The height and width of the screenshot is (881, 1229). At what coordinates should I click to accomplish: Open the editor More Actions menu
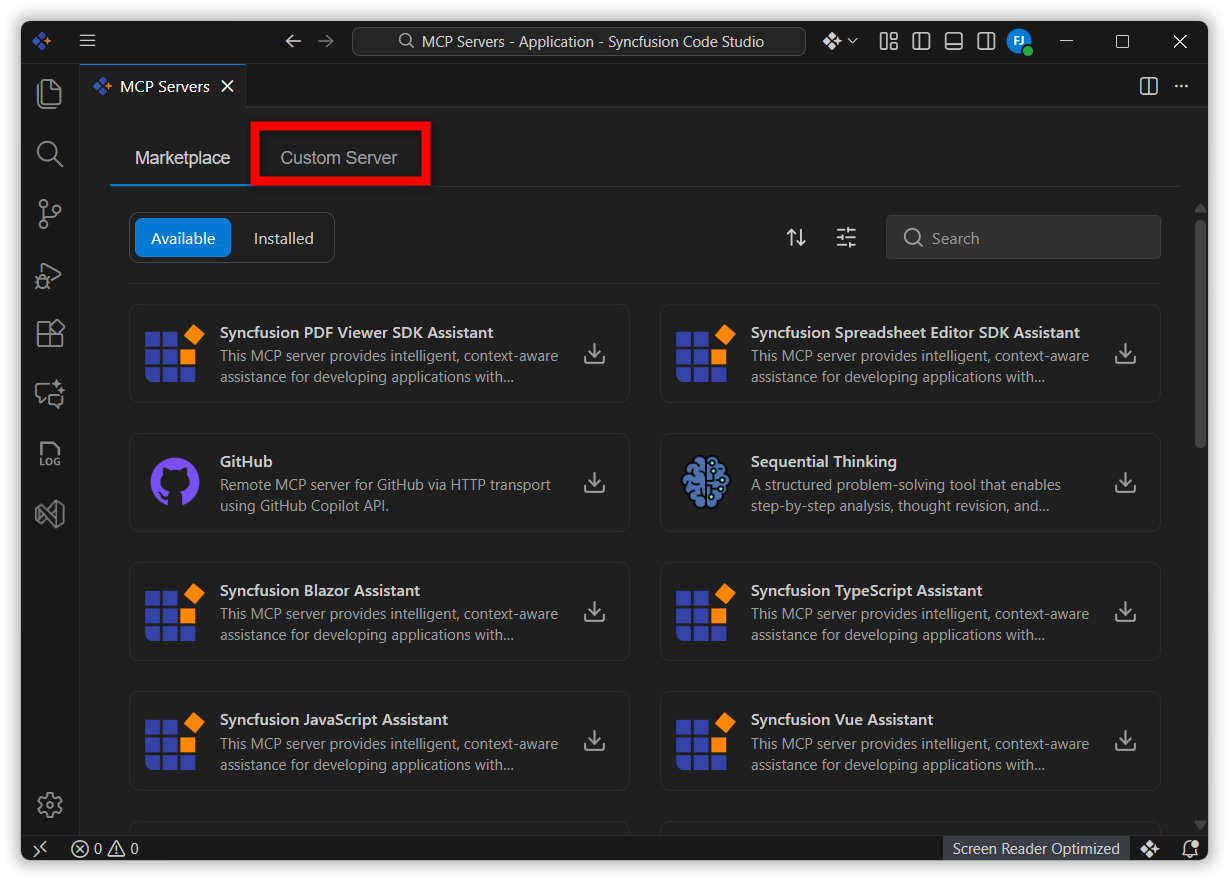pos(1181,86)
